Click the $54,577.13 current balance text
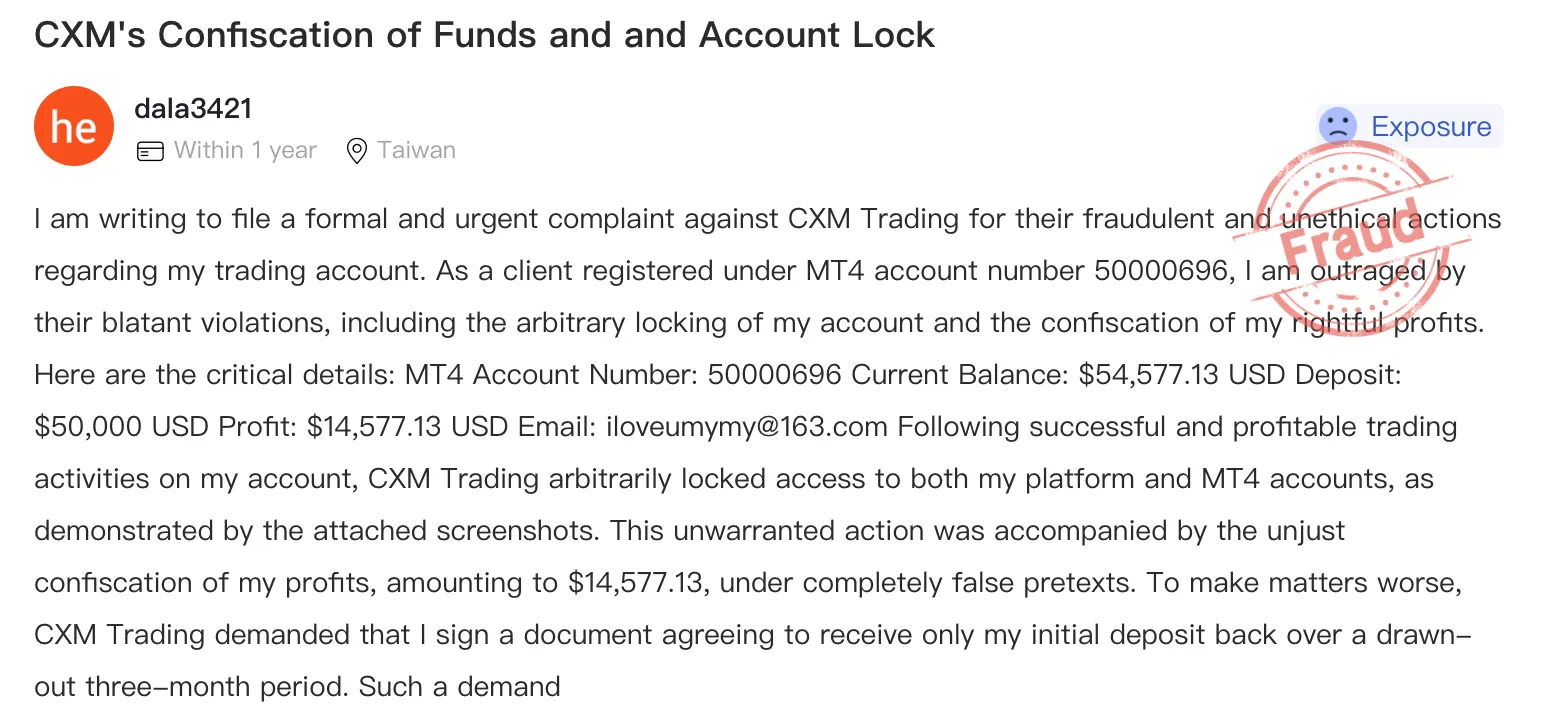 coord(1149,375)
